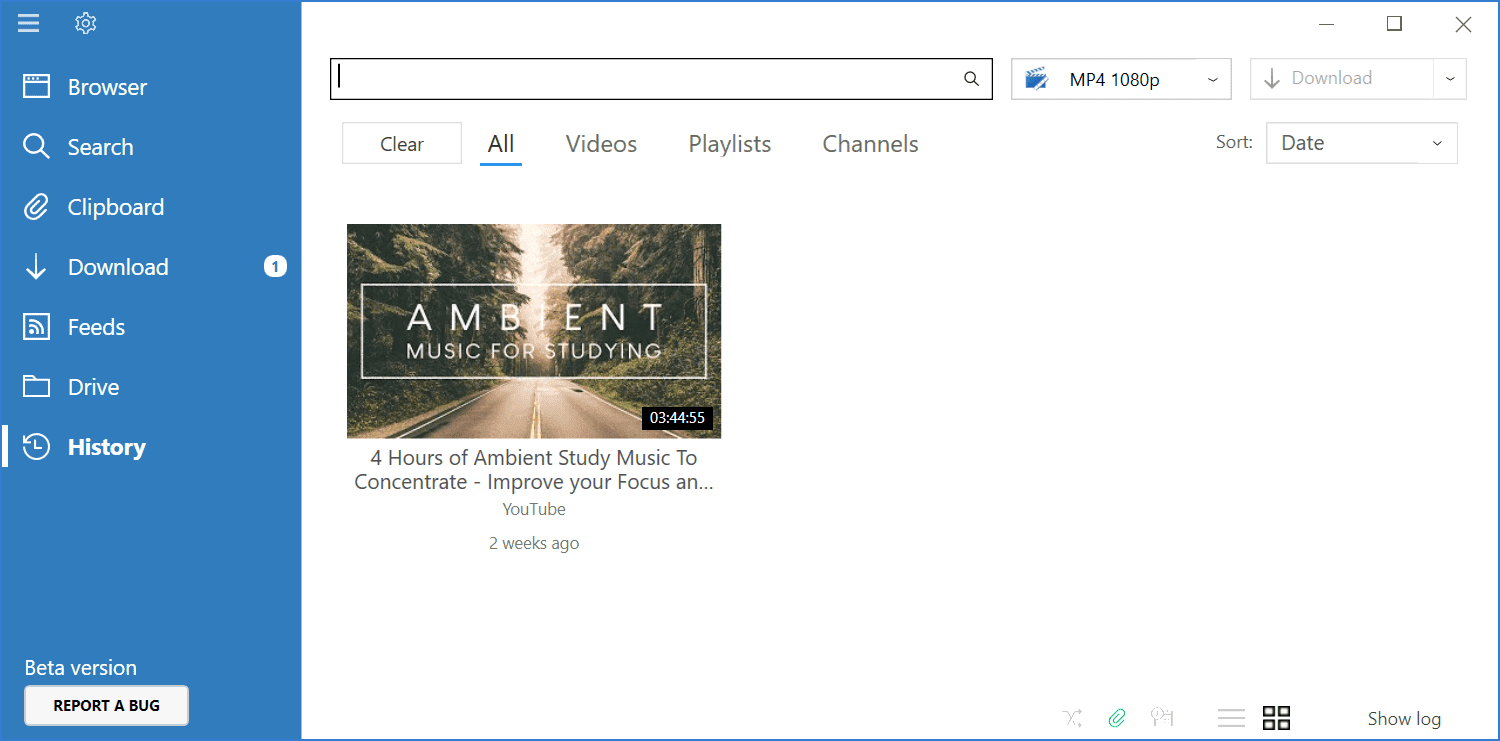The width and height of the screenshot is (1500, 741).
Task: Maximize the application window
Action: [1394, 25]
